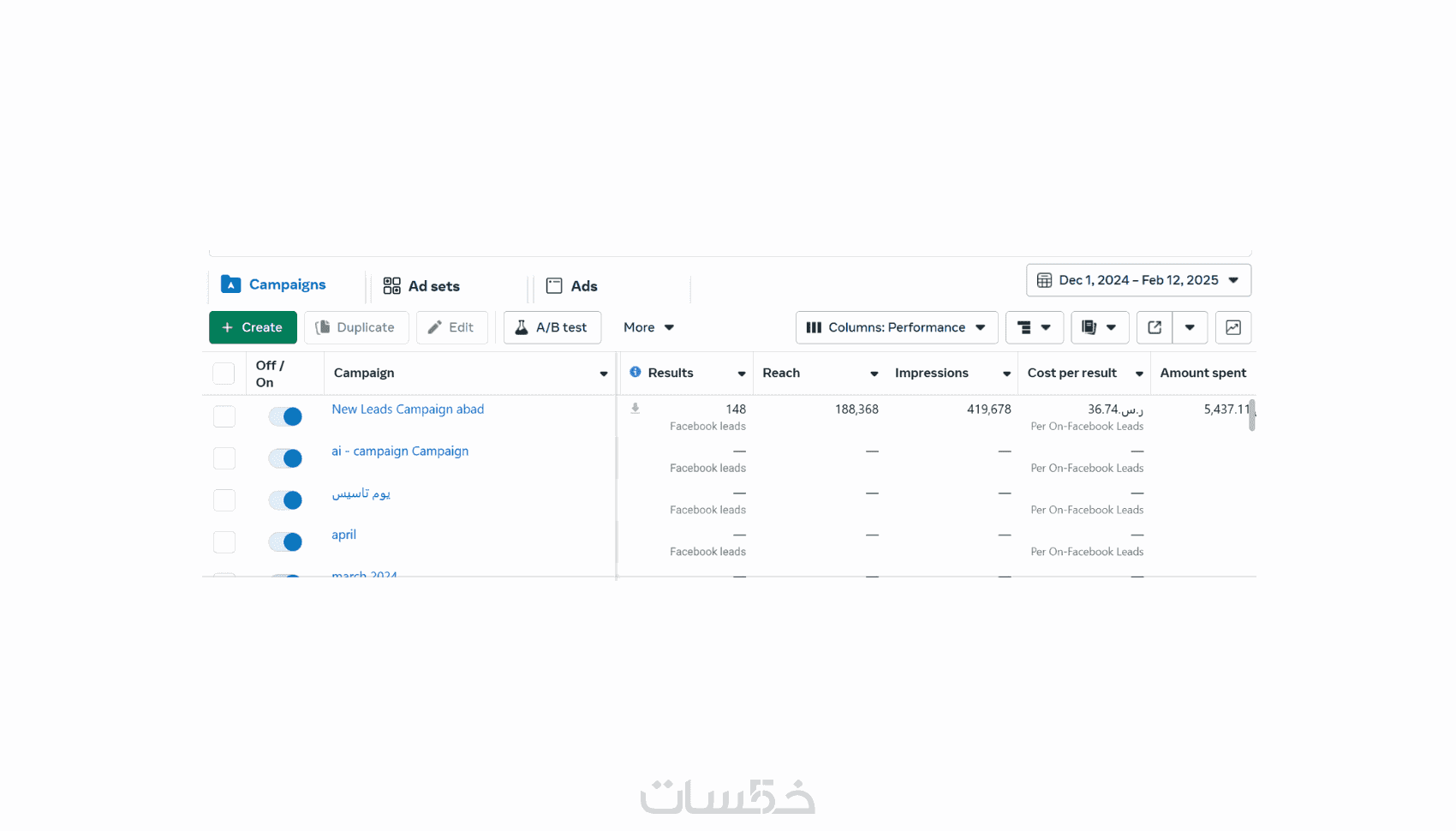Viewport: 1456px width, 831px height.
Task: Select checkbox for يوم تاسيس campaign
Action: [x=224, y=500]
